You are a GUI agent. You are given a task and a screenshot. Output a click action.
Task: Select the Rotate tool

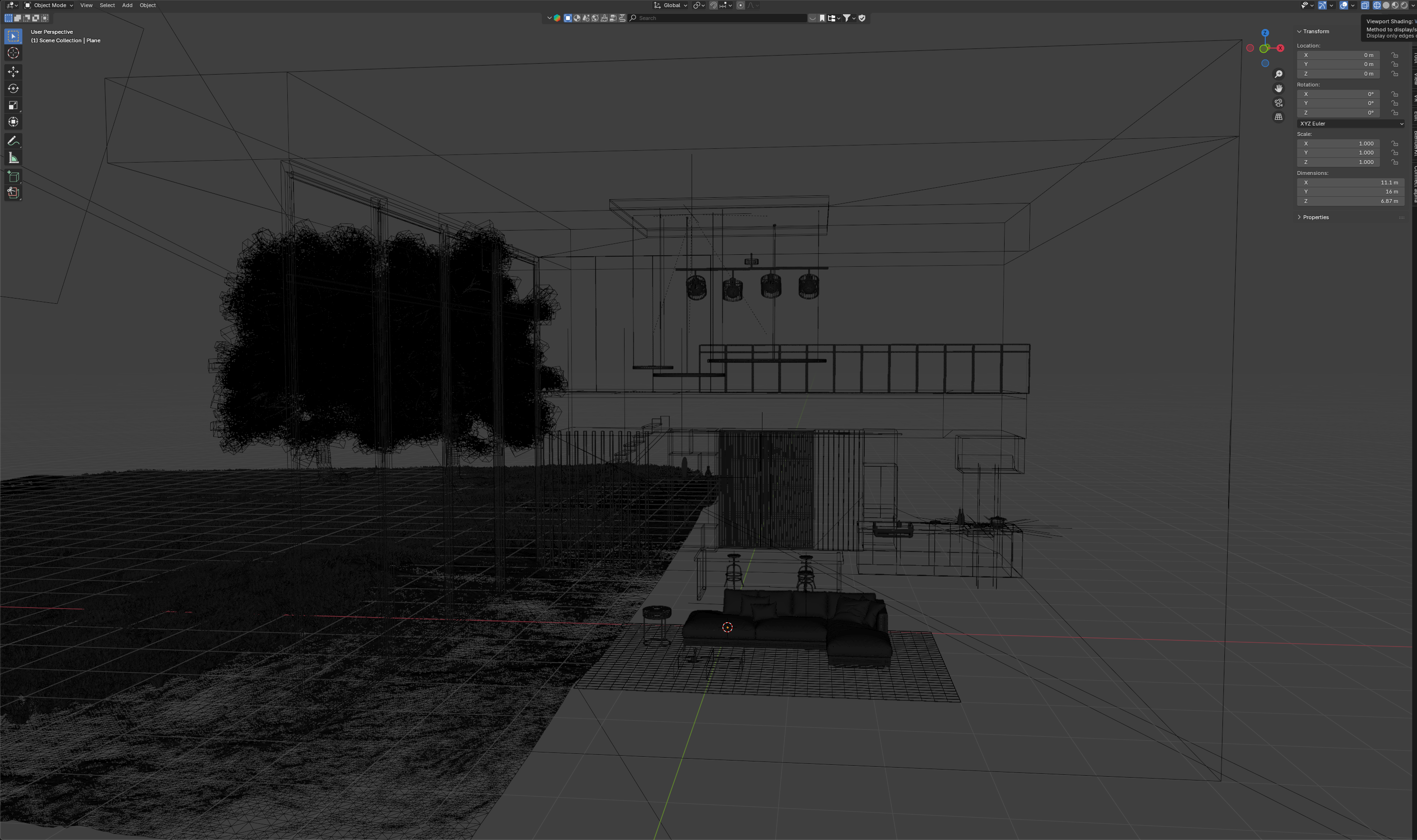coord(13,88)
